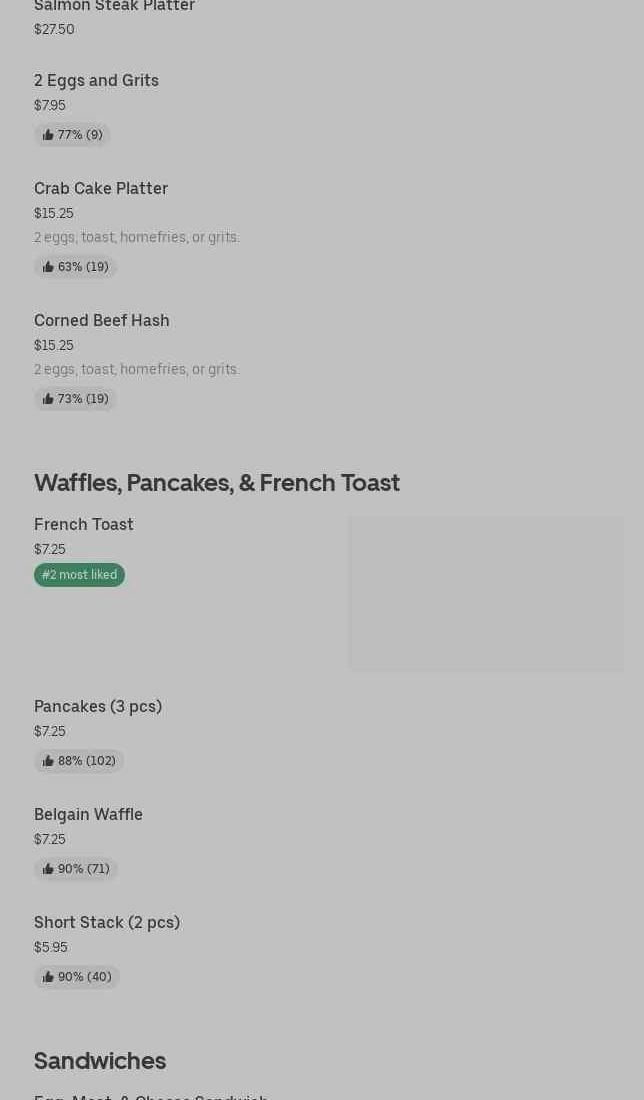Screen dimensions: 644x1100
Task: Click the #2 most liked badge
Action: pyautogui.click(x=79, y=575)
